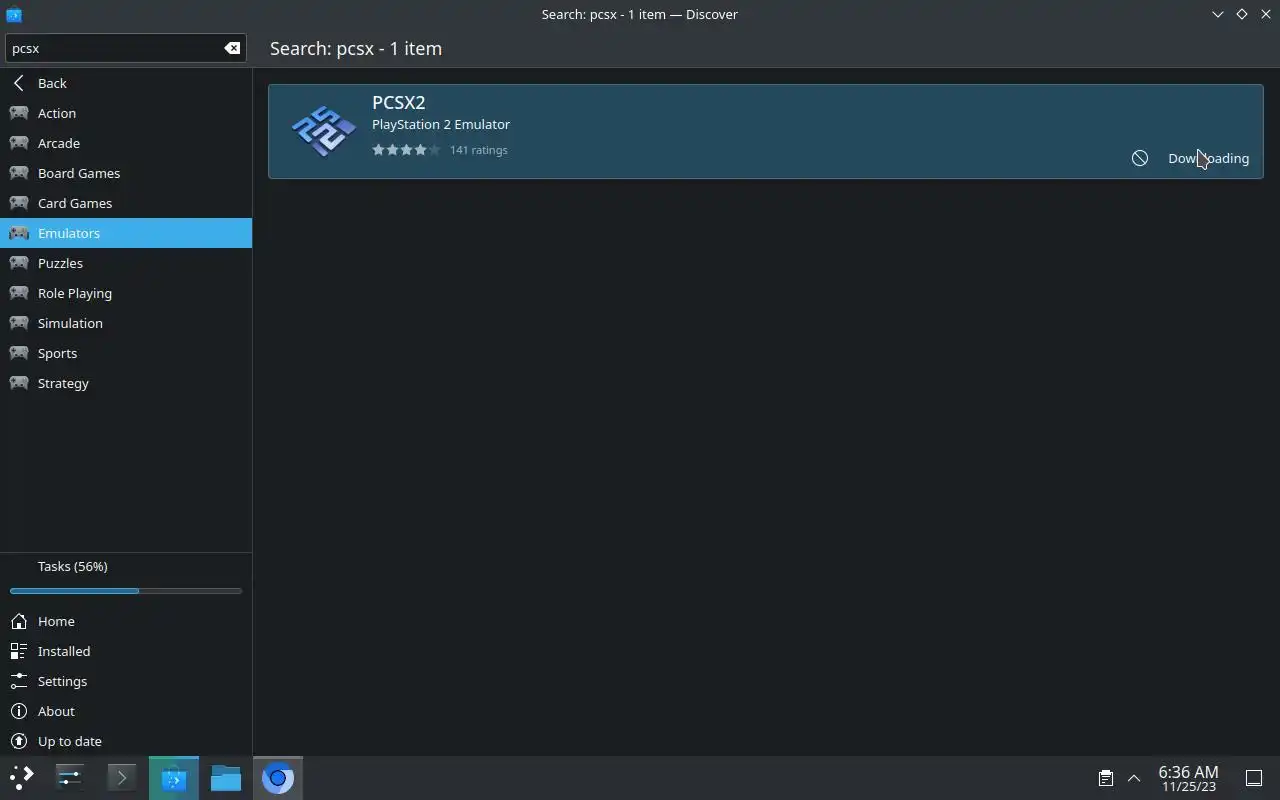1280x800 pixels.
Task: Open the Up to date updates page
Action: coord(126,741)
